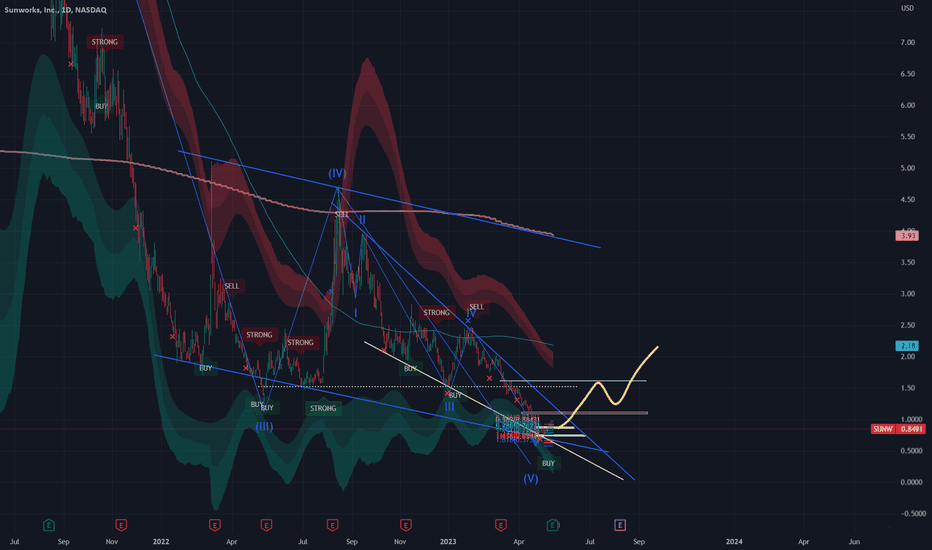
Task: Select the teal 2.18 price tag
Action: tap(907, 345)
